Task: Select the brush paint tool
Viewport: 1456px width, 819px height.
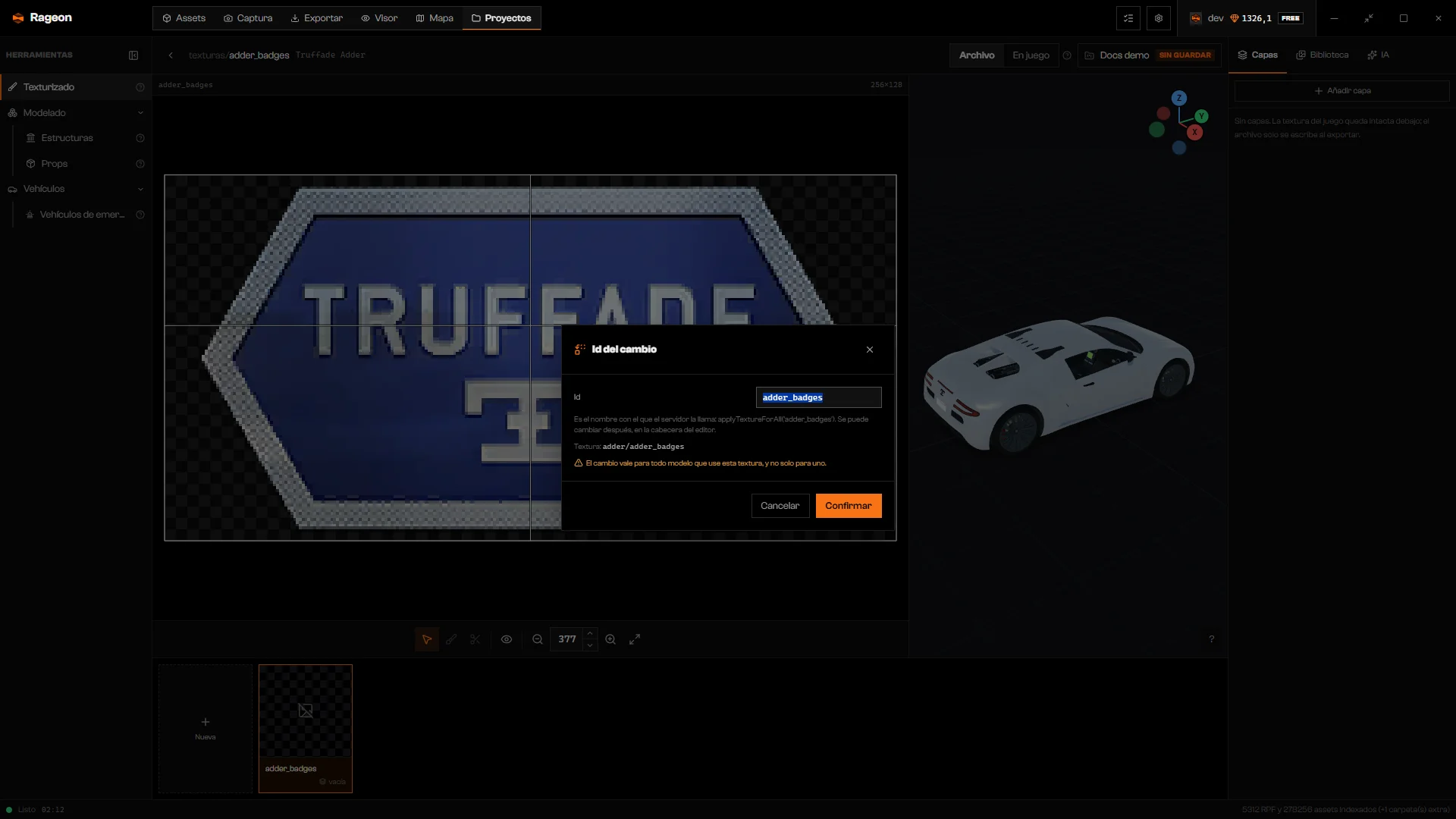Action: coord(451,639)
